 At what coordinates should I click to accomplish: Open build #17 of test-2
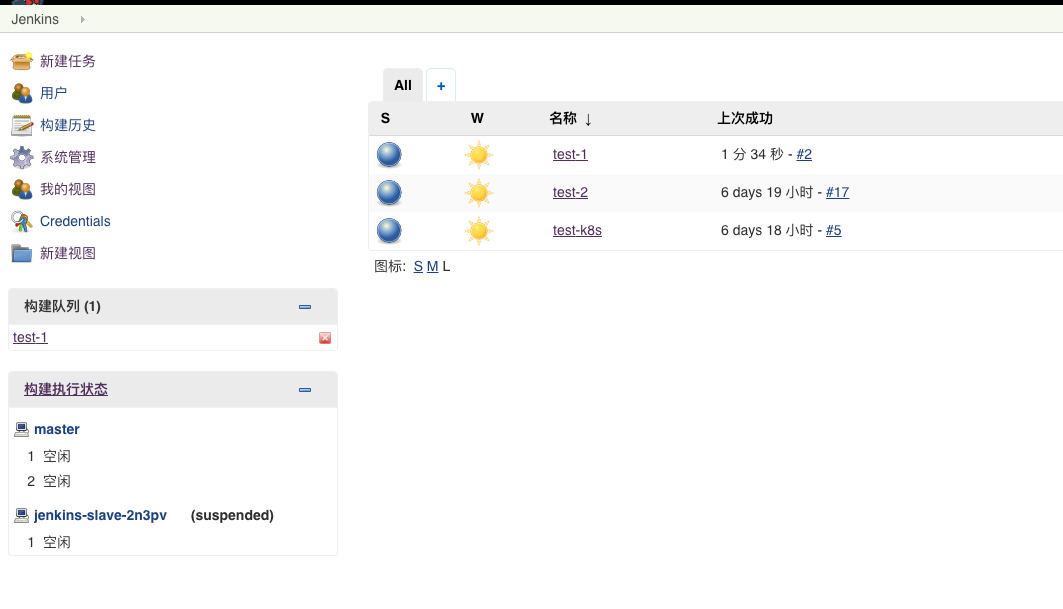tap(837, 192)
